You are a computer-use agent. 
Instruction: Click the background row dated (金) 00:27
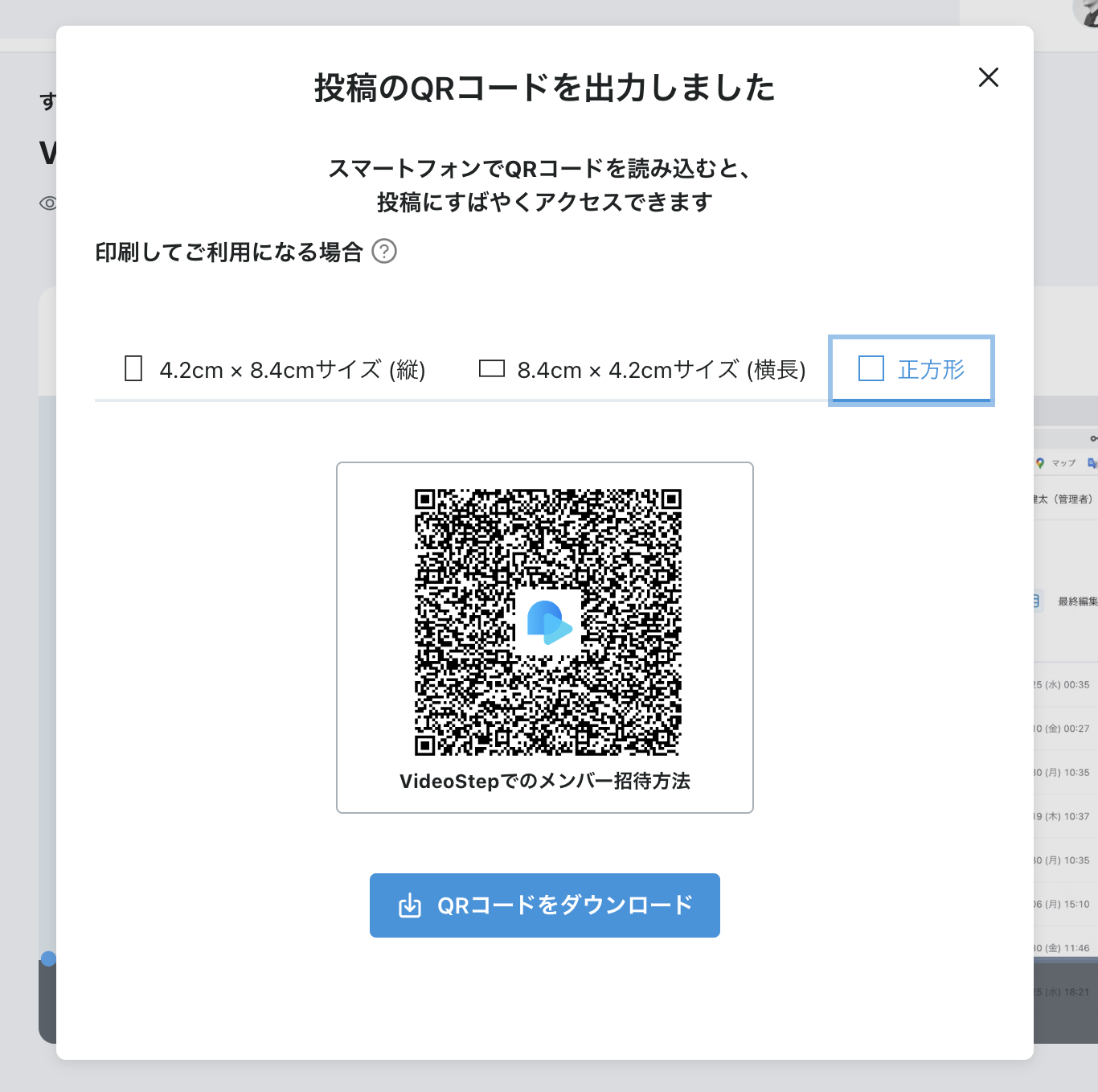[1062, 729]
